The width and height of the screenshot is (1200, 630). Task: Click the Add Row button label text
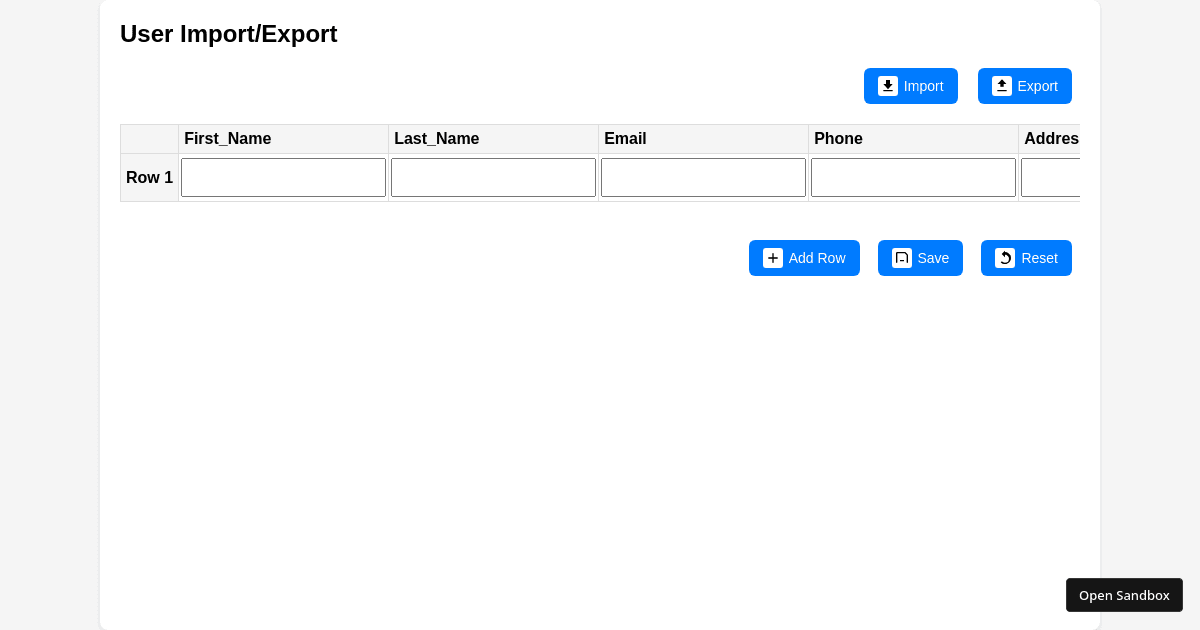click(817, 258)
